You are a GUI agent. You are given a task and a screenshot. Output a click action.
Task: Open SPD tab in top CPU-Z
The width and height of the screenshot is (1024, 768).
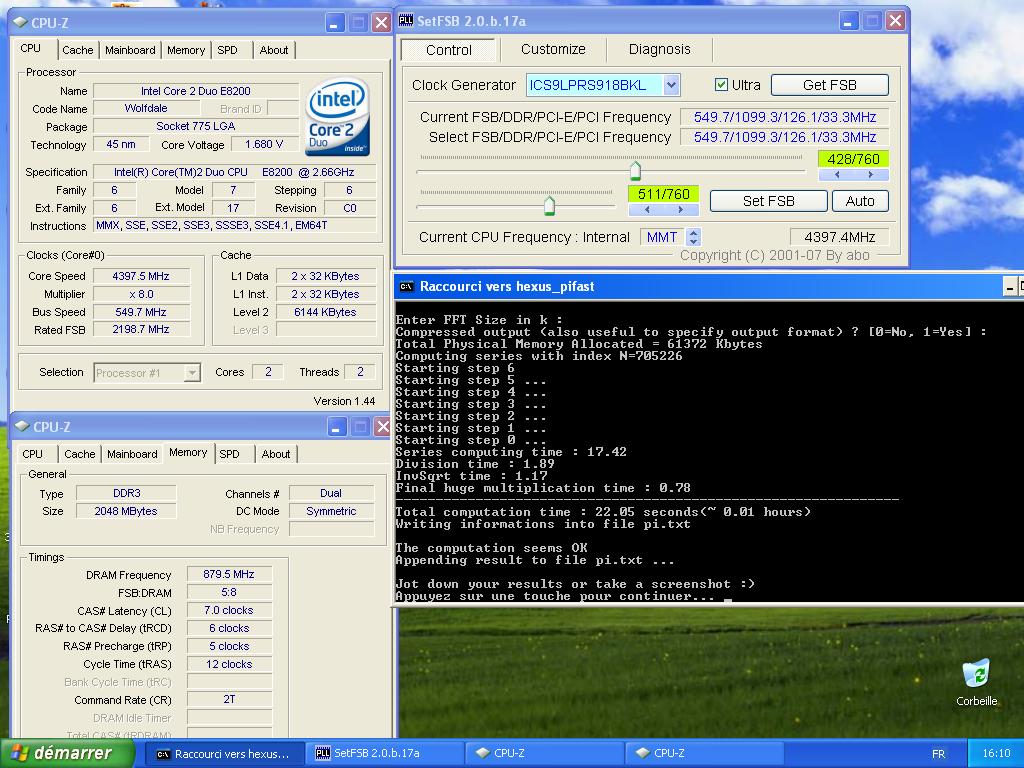click(227, 50)
